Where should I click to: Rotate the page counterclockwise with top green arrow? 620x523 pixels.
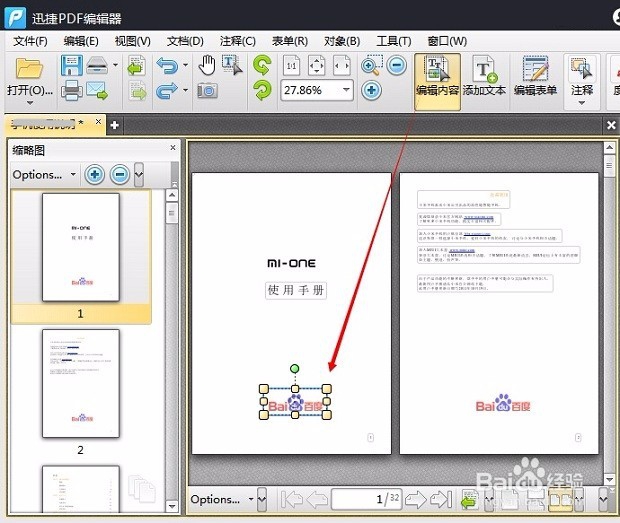[x=262, y=65]
